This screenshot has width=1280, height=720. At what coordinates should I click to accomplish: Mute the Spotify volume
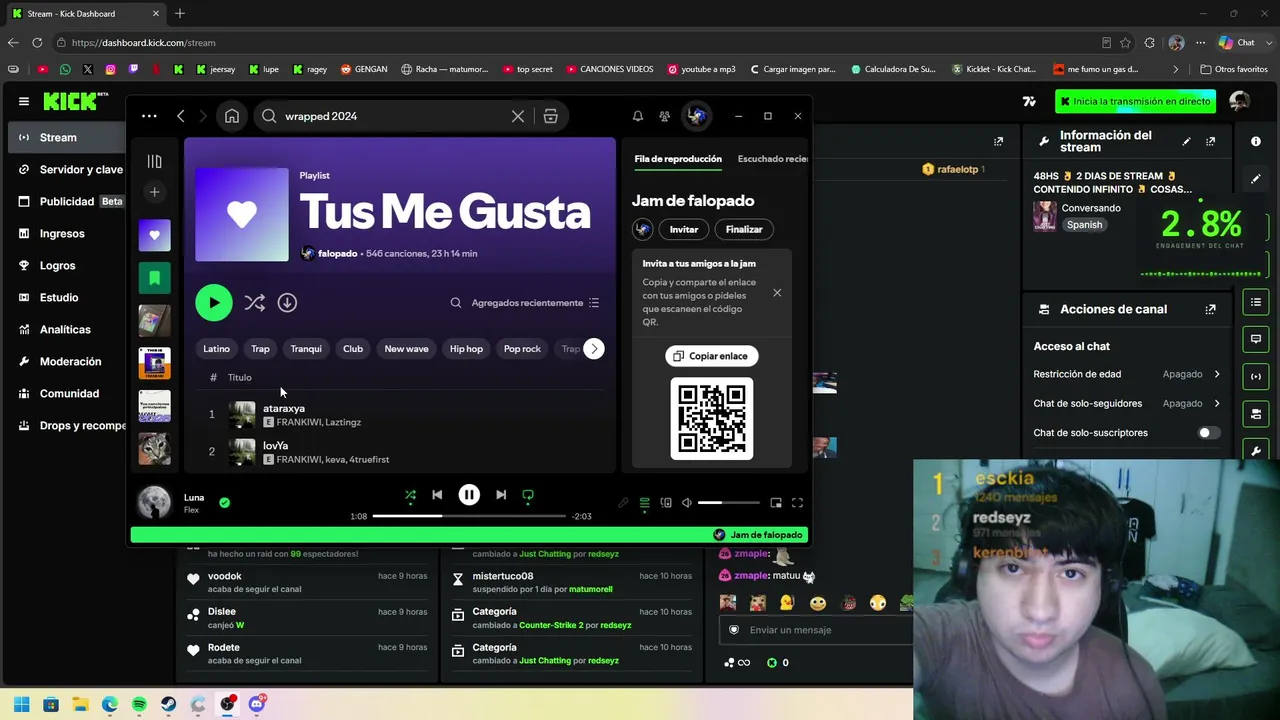point(687,503)
